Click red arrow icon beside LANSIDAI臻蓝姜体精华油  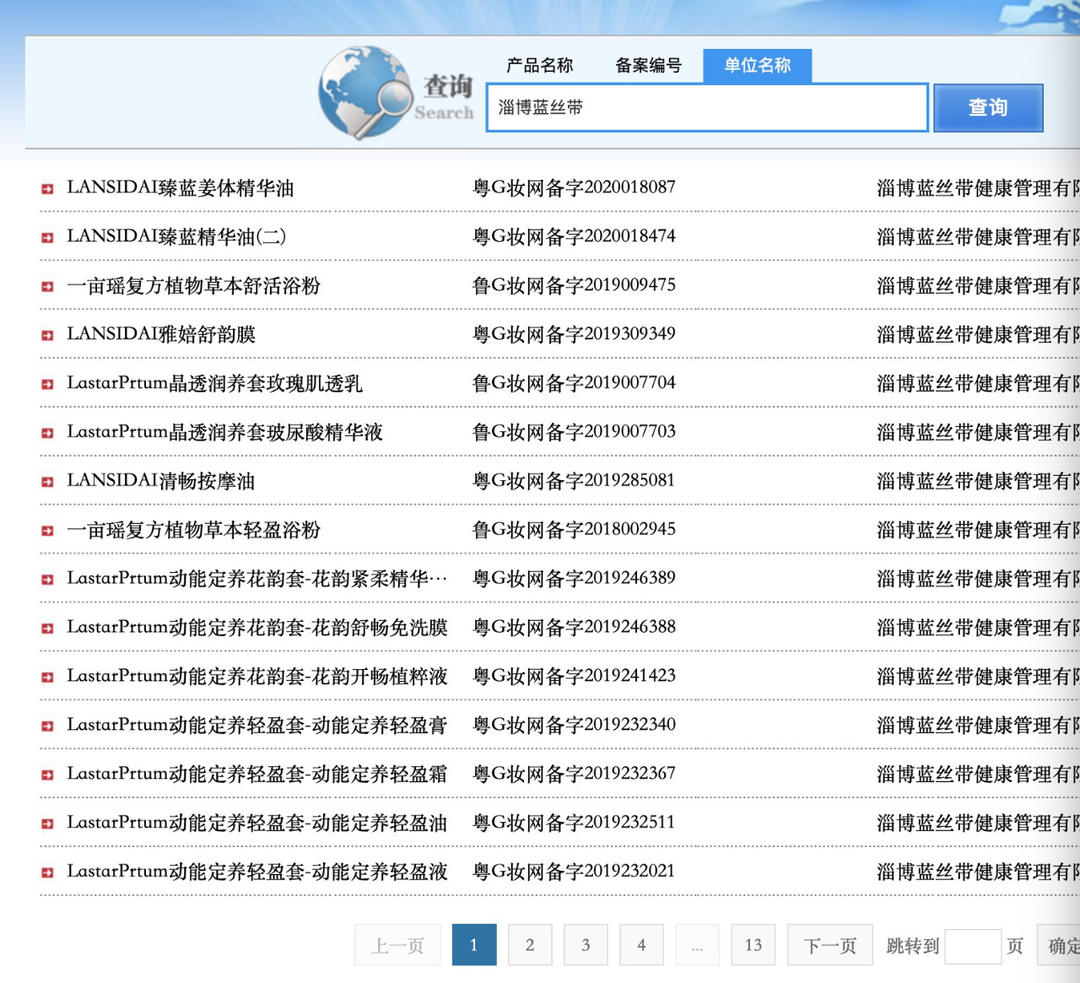point(47,189)
